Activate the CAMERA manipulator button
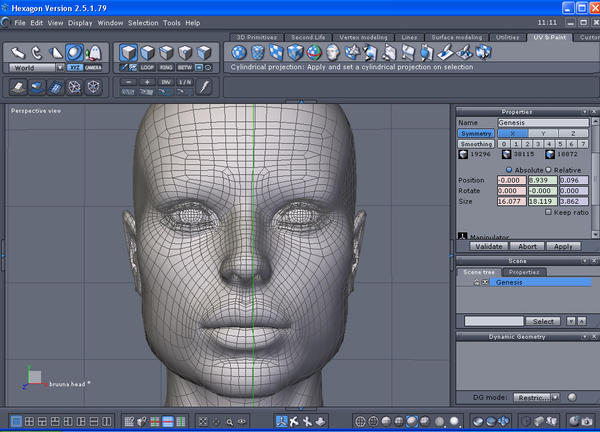Image resolution: width=600 pixels, height=432 pixels. pyautogui.click(x=93, y=67)
